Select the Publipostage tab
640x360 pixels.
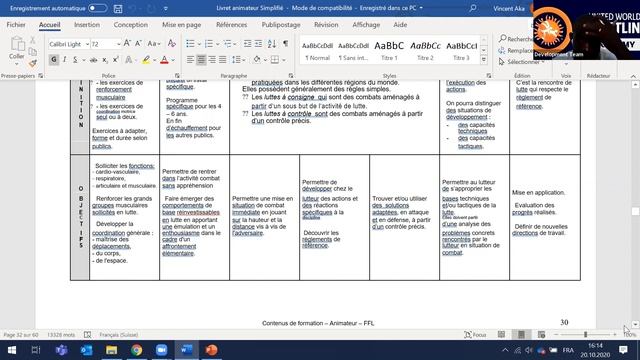click(281, 25)
